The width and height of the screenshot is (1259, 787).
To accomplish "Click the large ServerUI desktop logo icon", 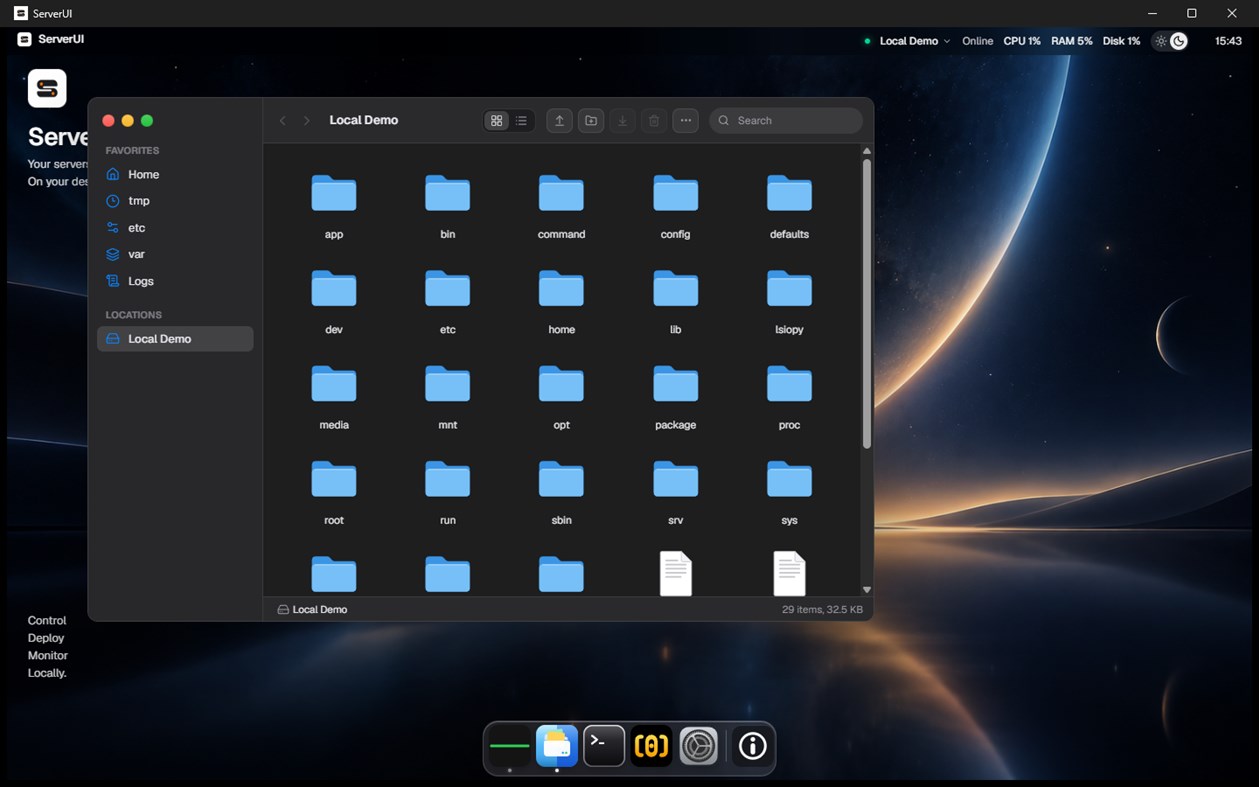I will click(47, 88).
